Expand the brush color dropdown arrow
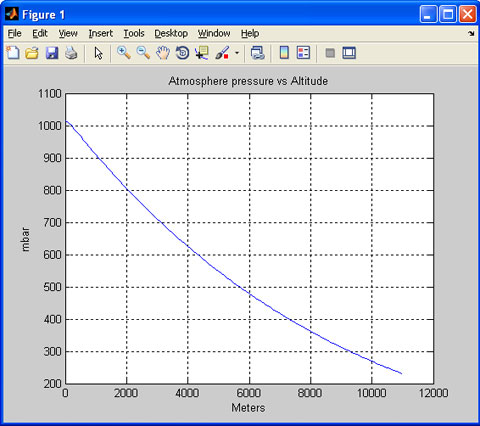480x426 pixels. pos(237,53)
